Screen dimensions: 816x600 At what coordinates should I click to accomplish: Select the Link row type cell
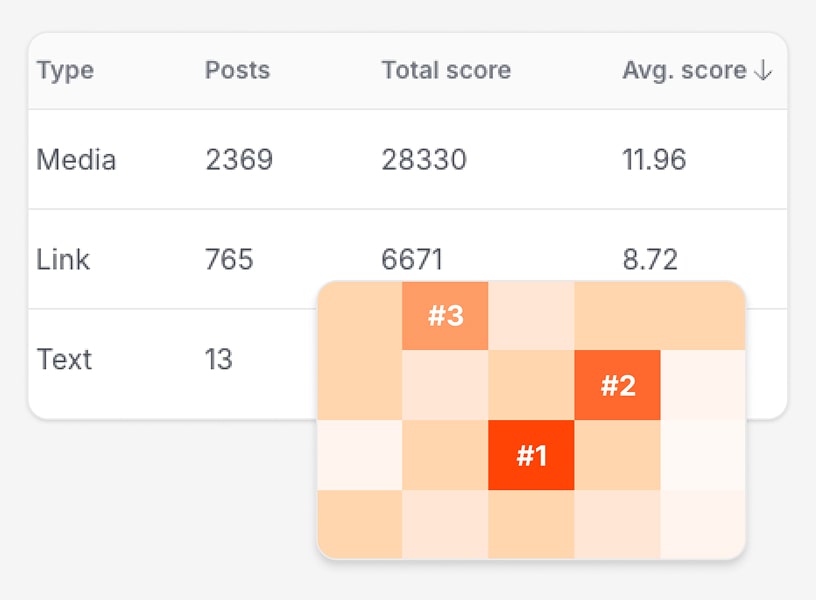click(63, 260)
